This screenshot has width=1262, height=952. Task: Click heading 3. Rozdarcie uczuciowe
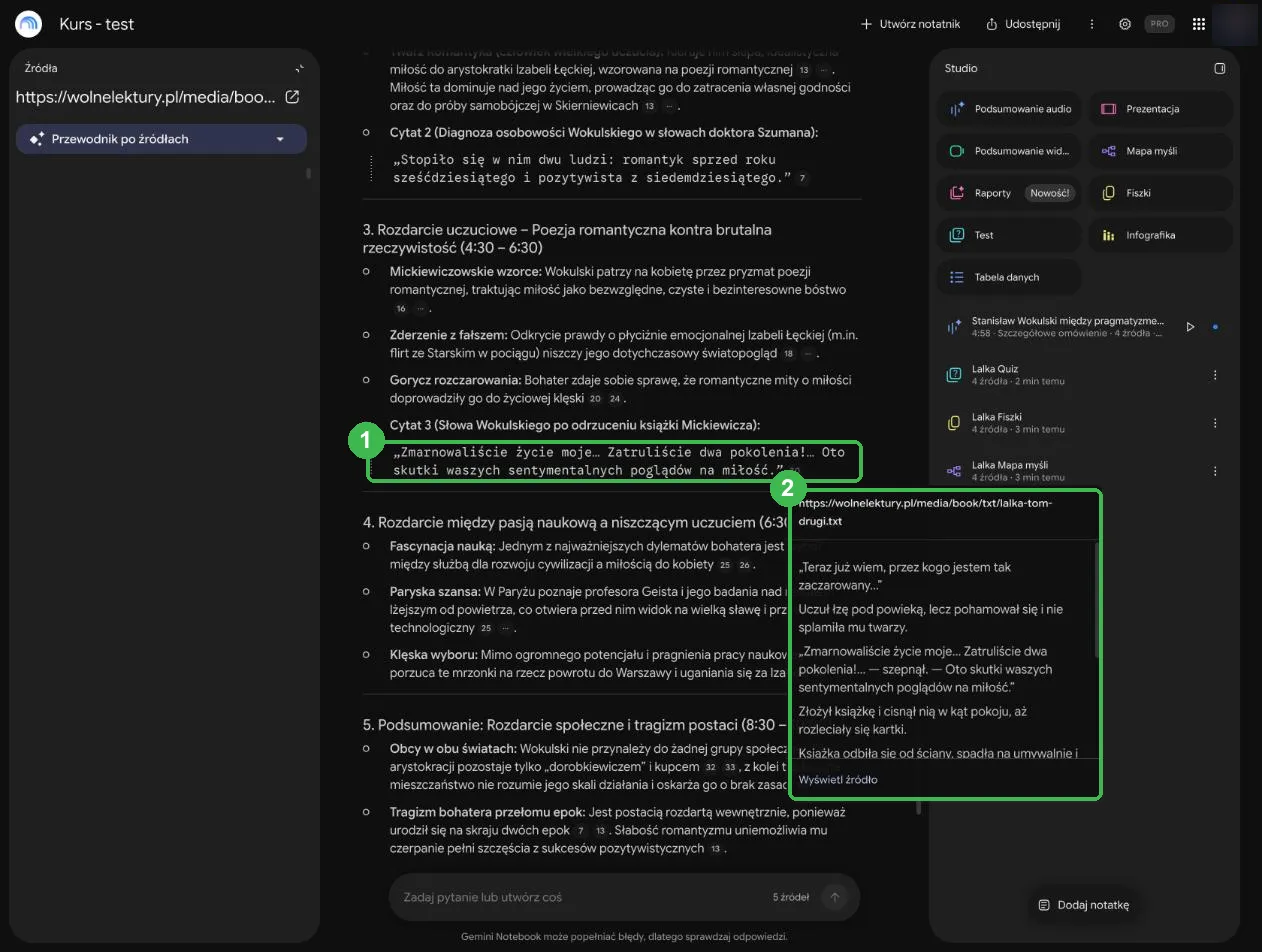pyautogui.click(x=567, y=238)
